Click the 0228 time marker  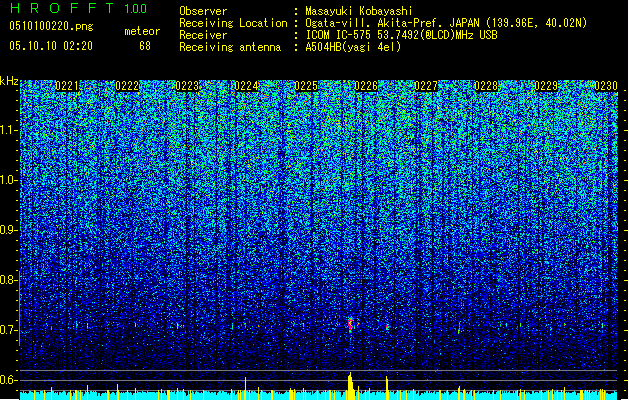[486, 86]
